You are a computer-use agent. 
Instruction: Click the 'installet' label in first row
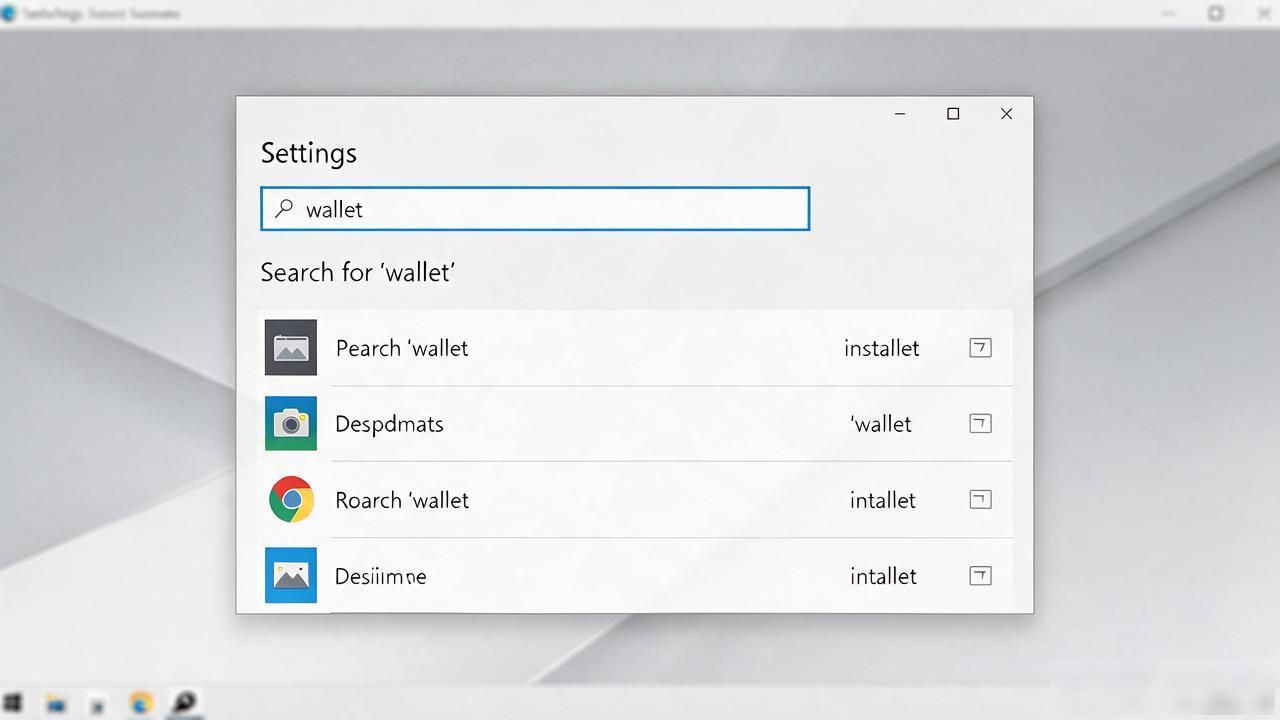(x=881, y=348)
